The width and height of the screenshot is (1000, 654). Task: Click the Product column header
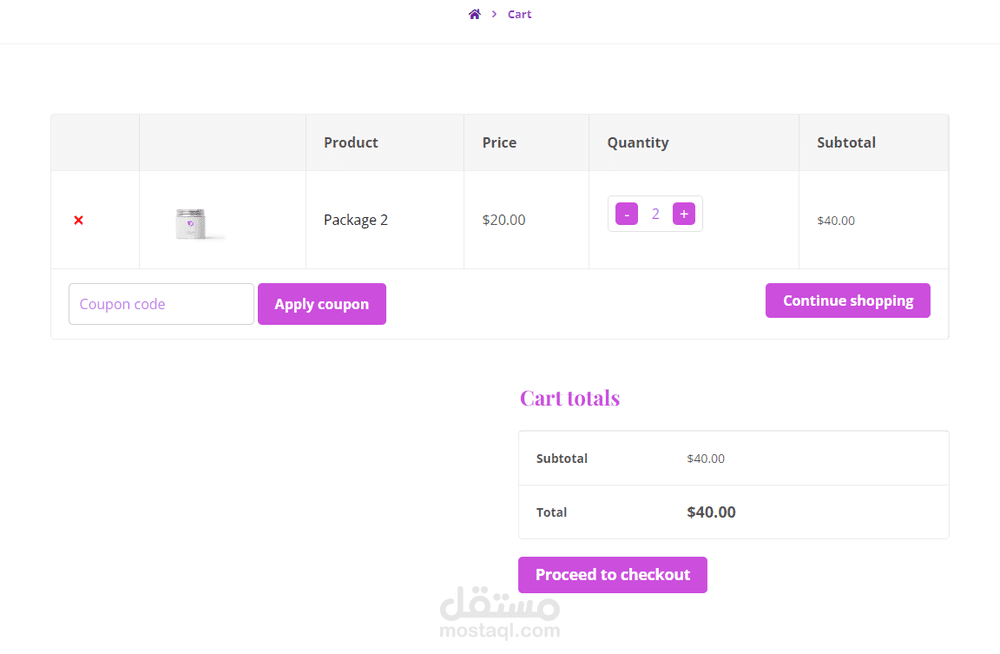pos(350,142)
